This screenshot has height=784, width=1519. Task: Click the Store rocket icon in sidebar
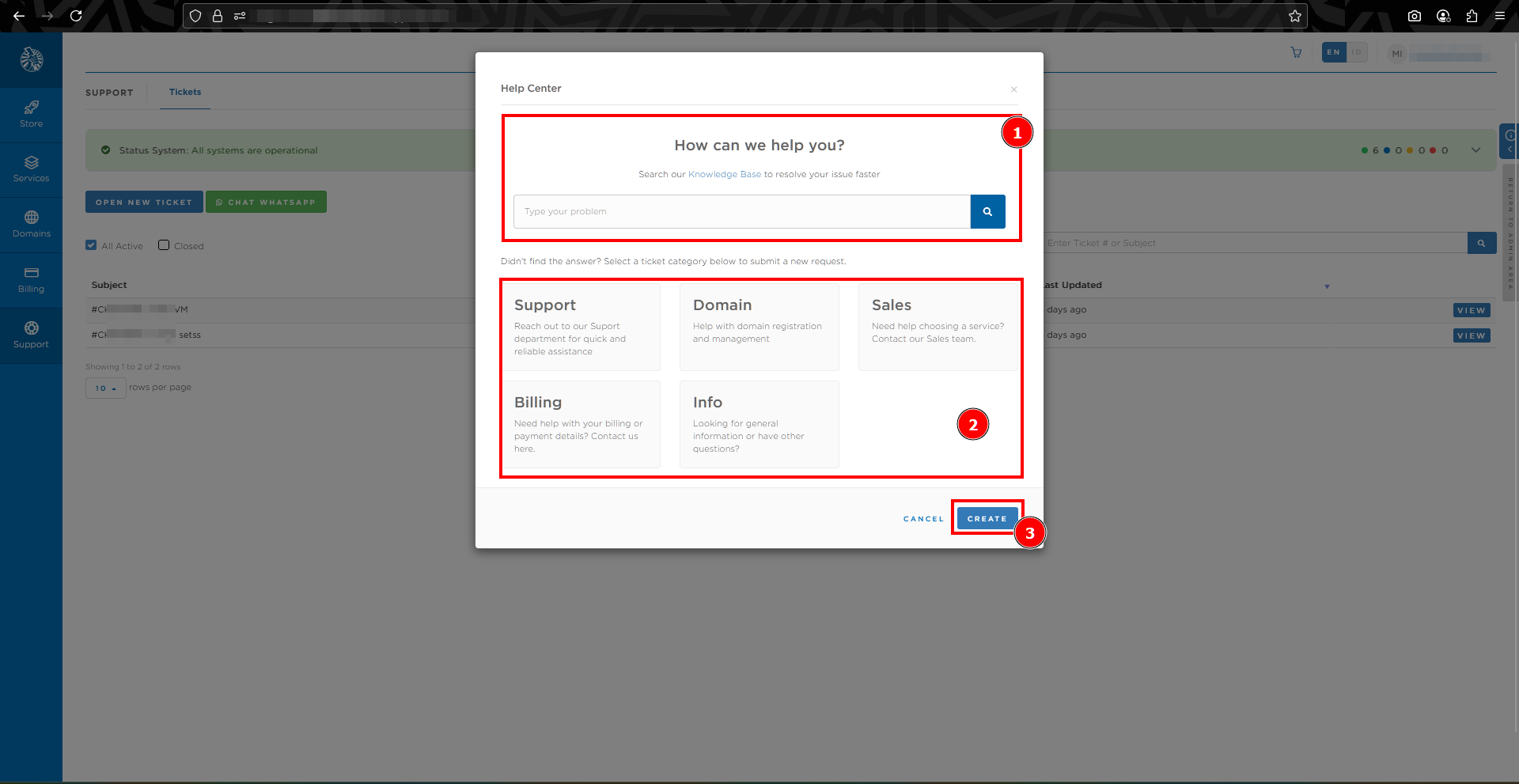coord(31,108)
